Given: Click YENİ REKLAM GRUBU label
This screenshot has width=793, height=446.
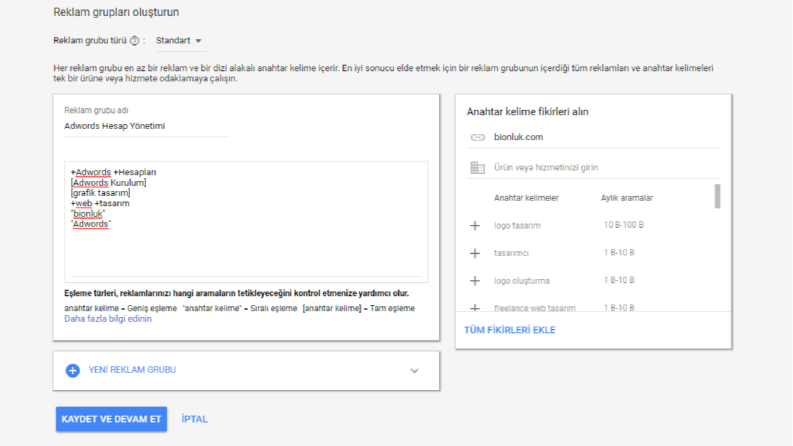Looking at the screenshot, I should (x=132, y=370).
